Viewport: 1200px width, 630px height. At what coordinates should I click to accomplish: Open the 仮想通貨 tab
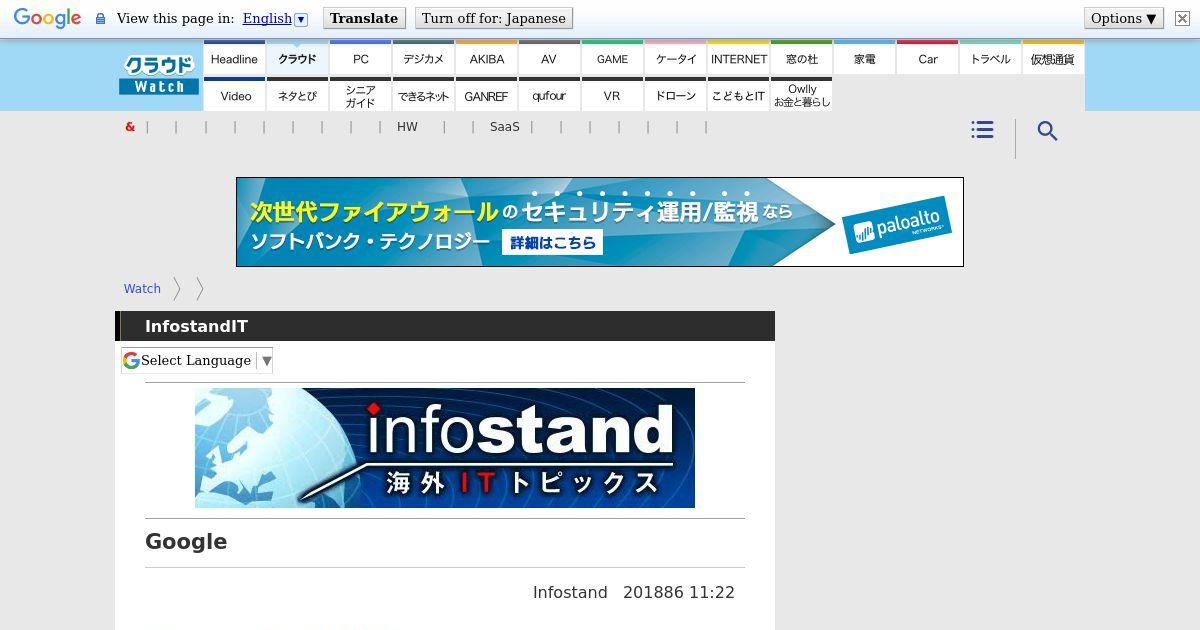coord(1053,58)
